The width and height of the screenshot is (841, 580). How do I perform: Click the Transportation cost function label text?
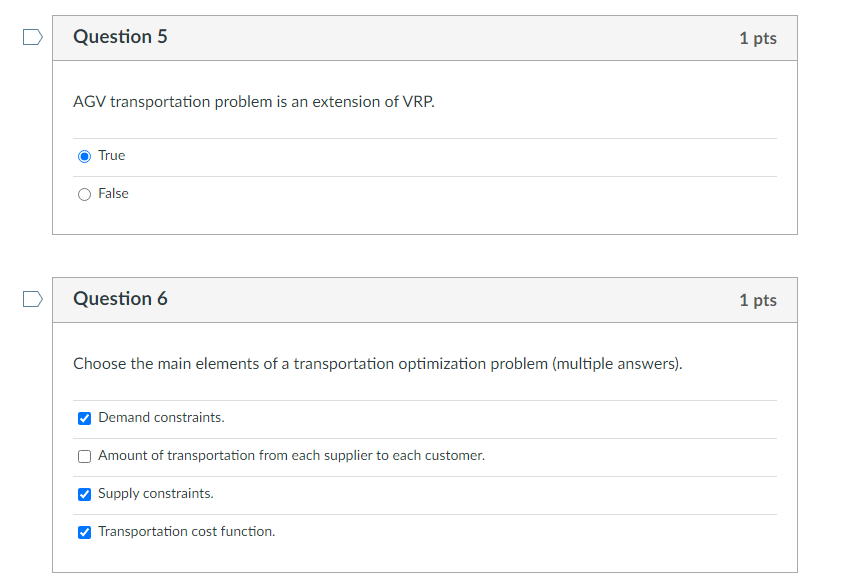click(186, 532)
